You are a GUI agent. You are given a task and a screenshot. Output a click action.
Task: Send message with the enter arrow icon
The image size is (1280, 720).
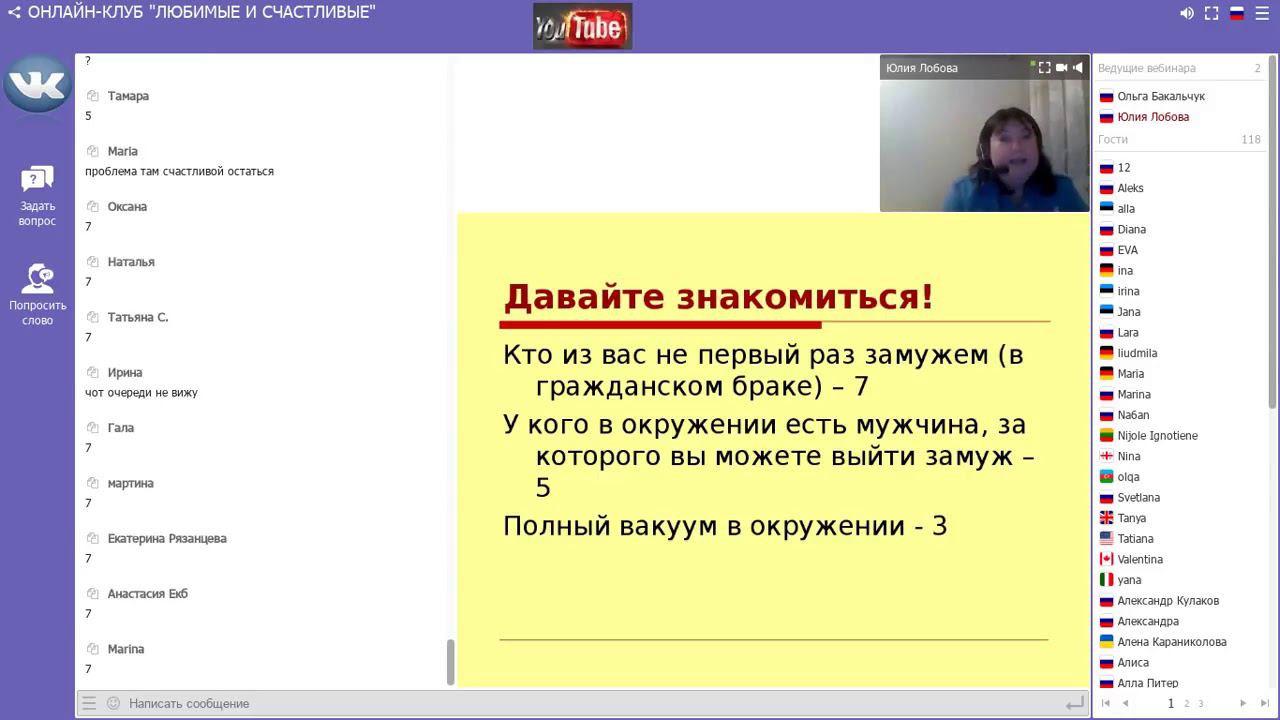[x=1075, y=704]
